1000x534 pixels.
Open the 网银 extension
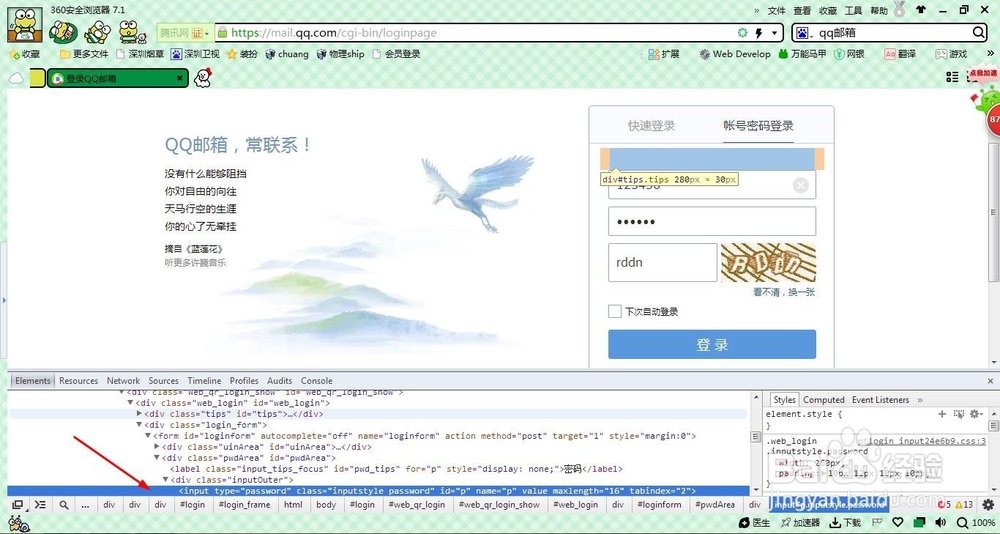pos(849,54)
